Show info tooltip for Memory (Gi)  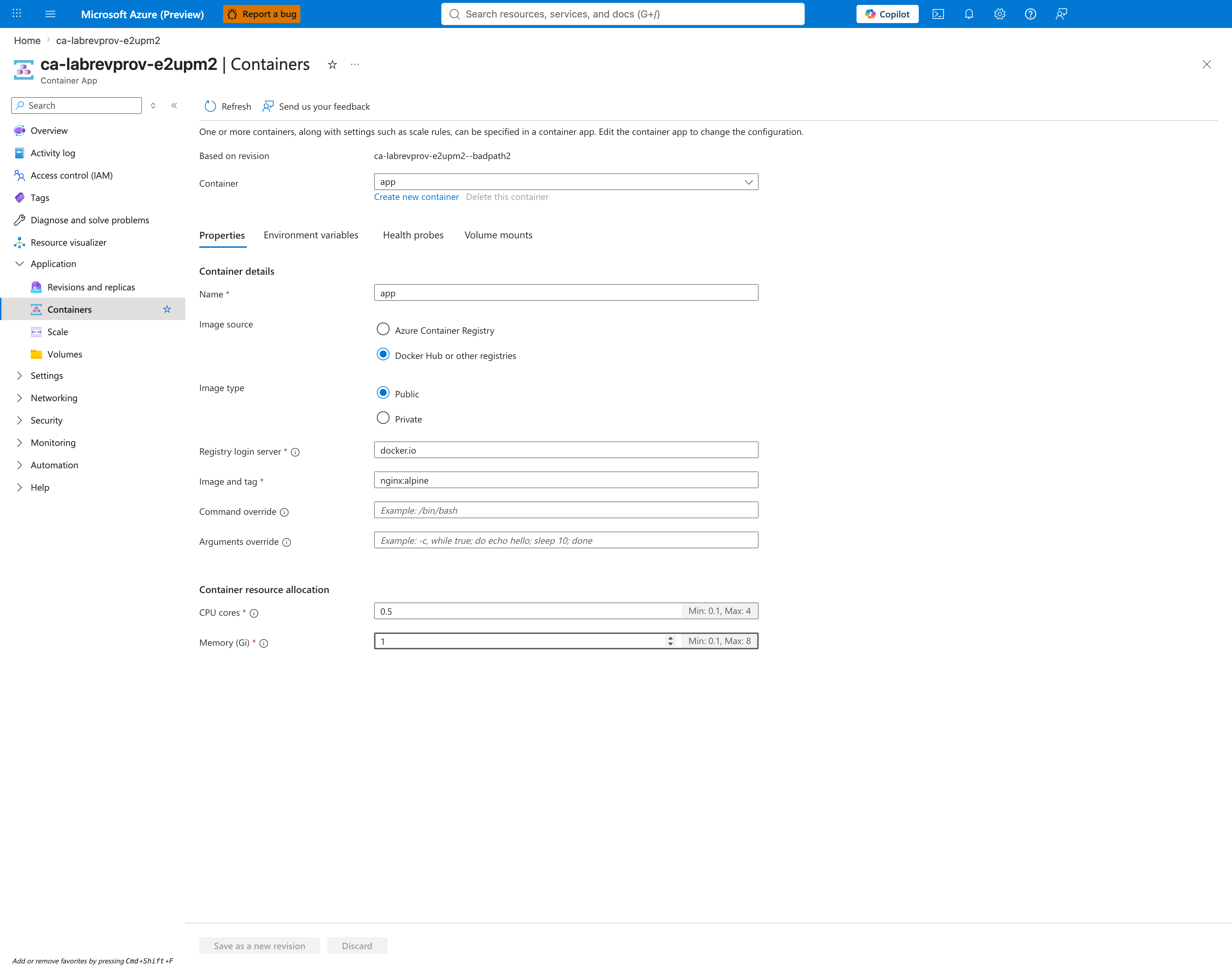[264, 643]
